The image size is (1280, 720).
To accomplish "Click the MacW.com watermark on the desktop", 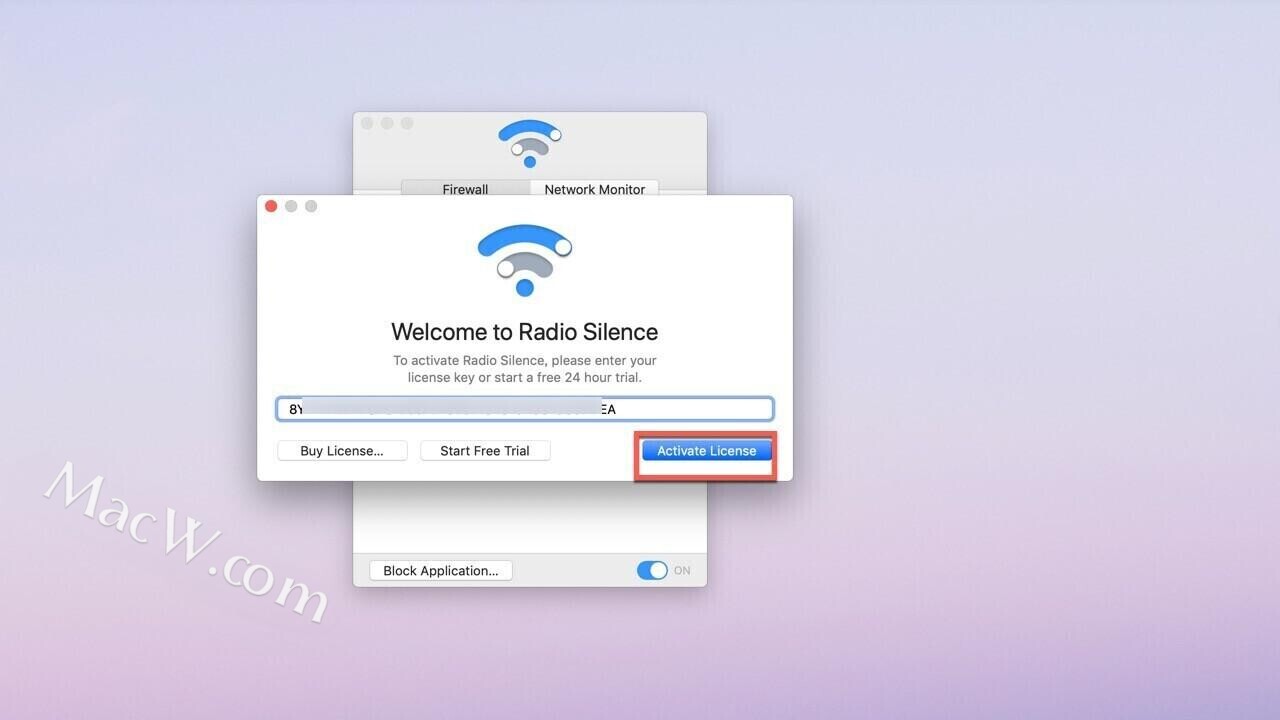I will [186, 541].
